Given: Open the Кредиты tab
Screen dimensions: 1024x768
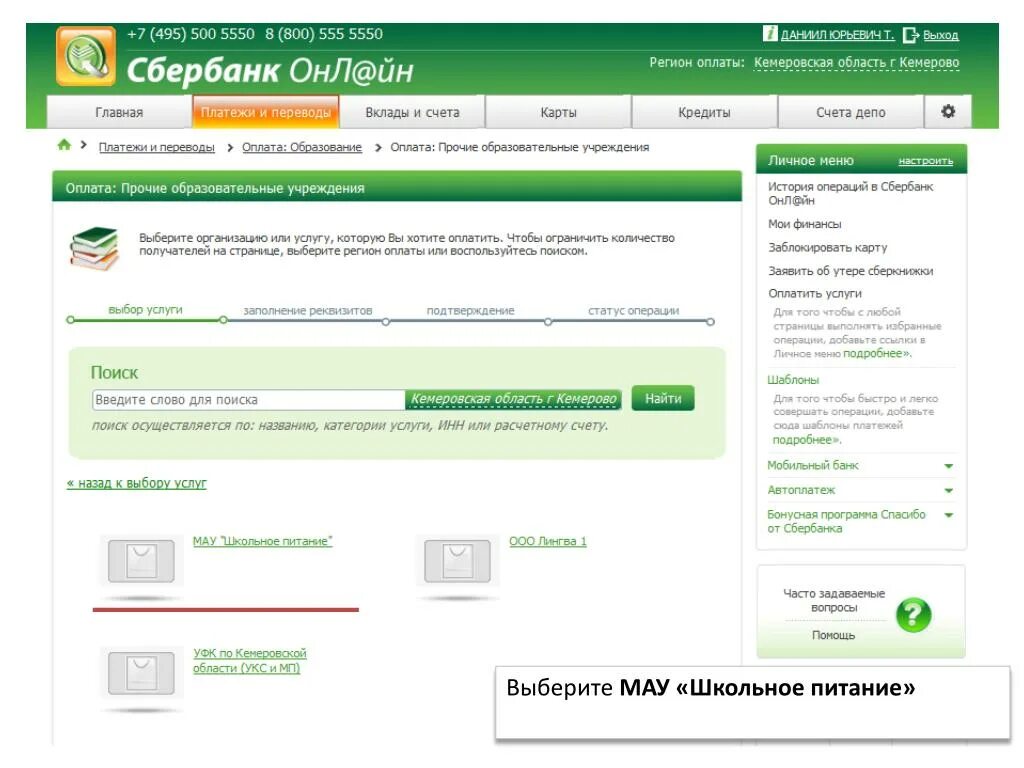Looking at the screenshot, I should click(x=704, y=112).
